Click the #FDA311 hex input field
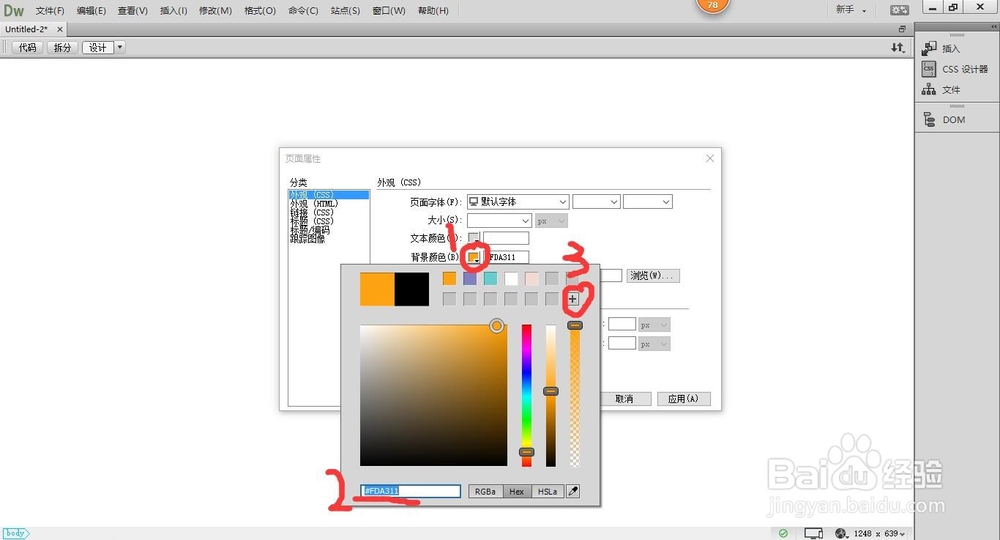Viewport: 1000px width, 540px height. (x=411, y=491)
